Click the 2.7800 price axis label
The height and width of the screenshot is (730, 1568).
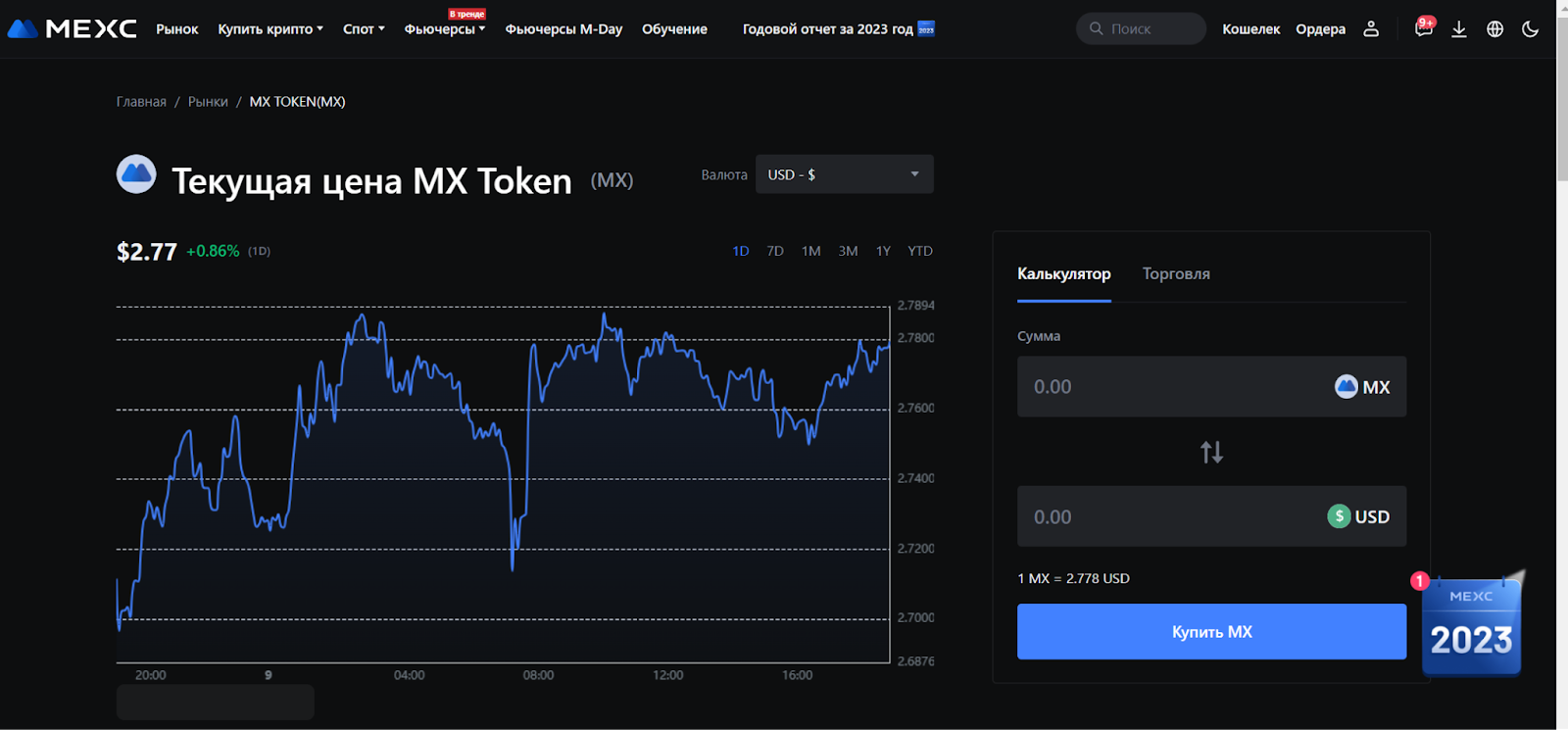[915, 338]
